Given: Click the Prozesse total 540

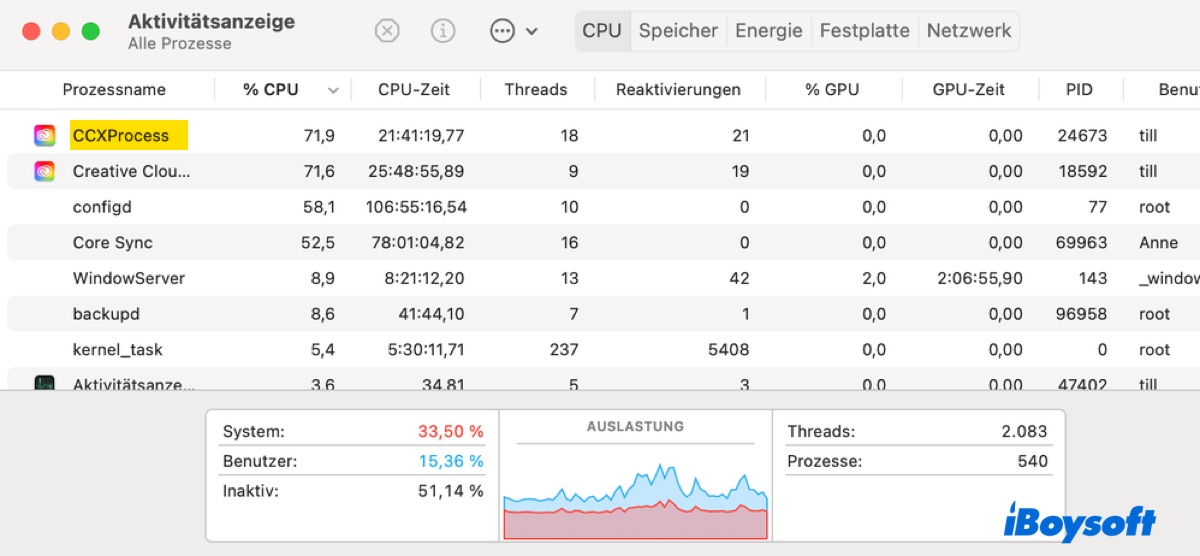Looking at the screenshot, I should [x=1032, y=461].
